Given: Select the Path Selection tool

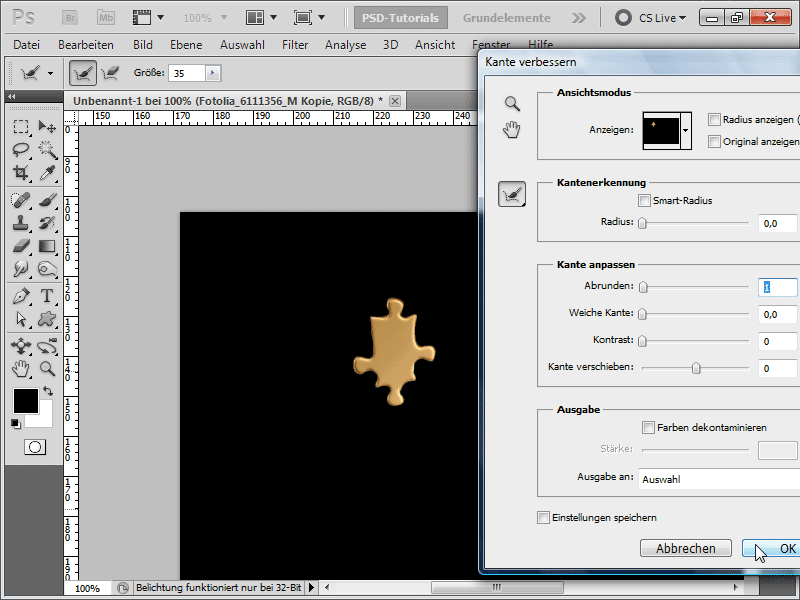Looking at the screenshot, I should [x=21, y=319].
